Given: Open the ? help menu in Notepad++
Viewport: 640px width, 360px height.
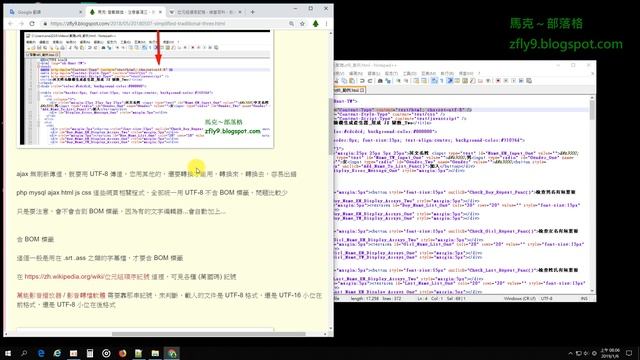Looking at the screenshot, I should [x=479, y=73].
